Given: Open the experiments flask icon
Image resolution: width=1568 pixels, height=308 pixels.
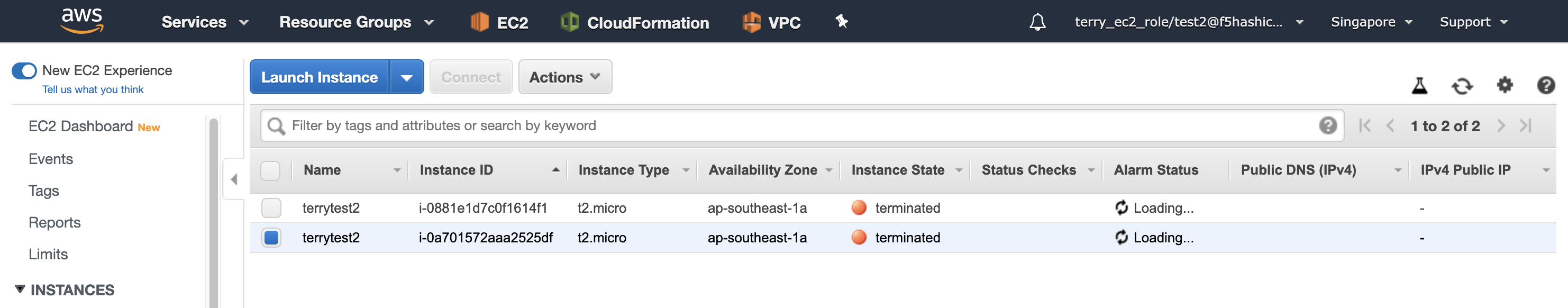Looking at the screenshot, I should point(1419,86).
